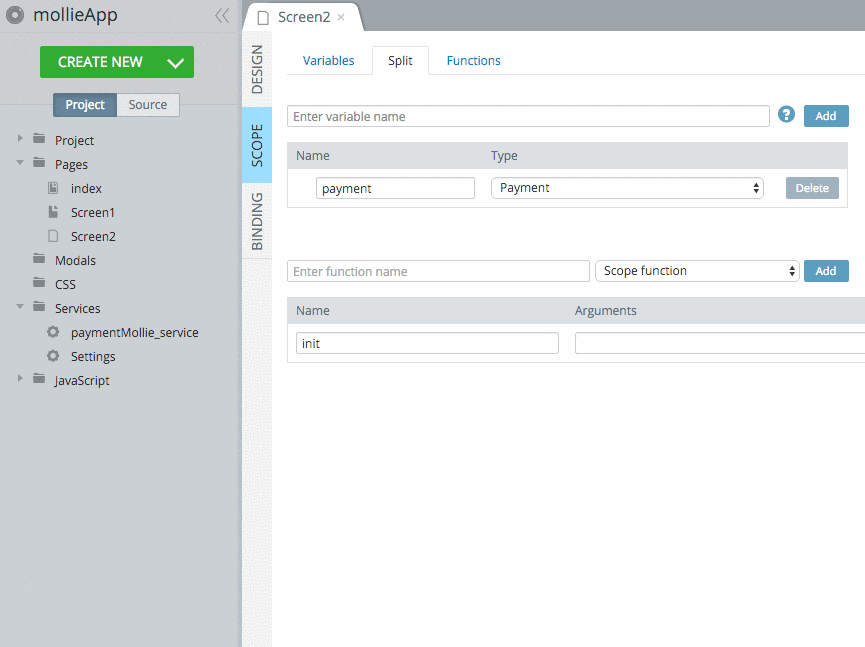Focus the Enter variable name field

(x=528, y=116)
